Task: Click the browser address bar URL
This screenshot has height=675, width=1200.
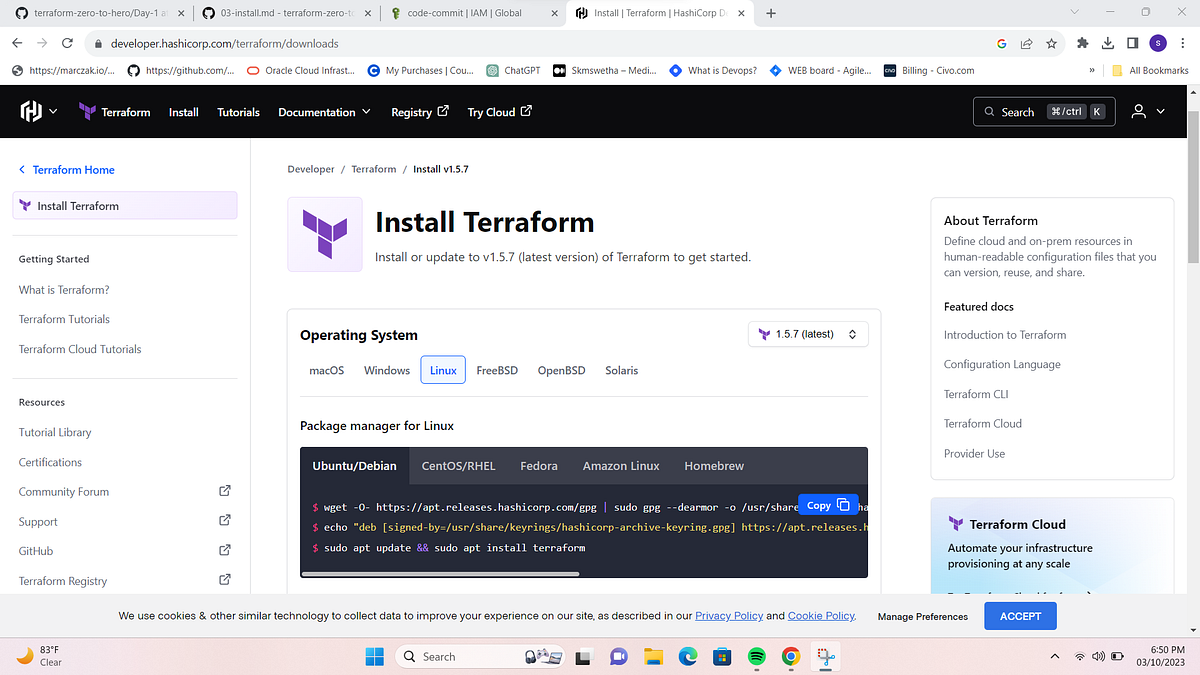Action: point(224,44)
